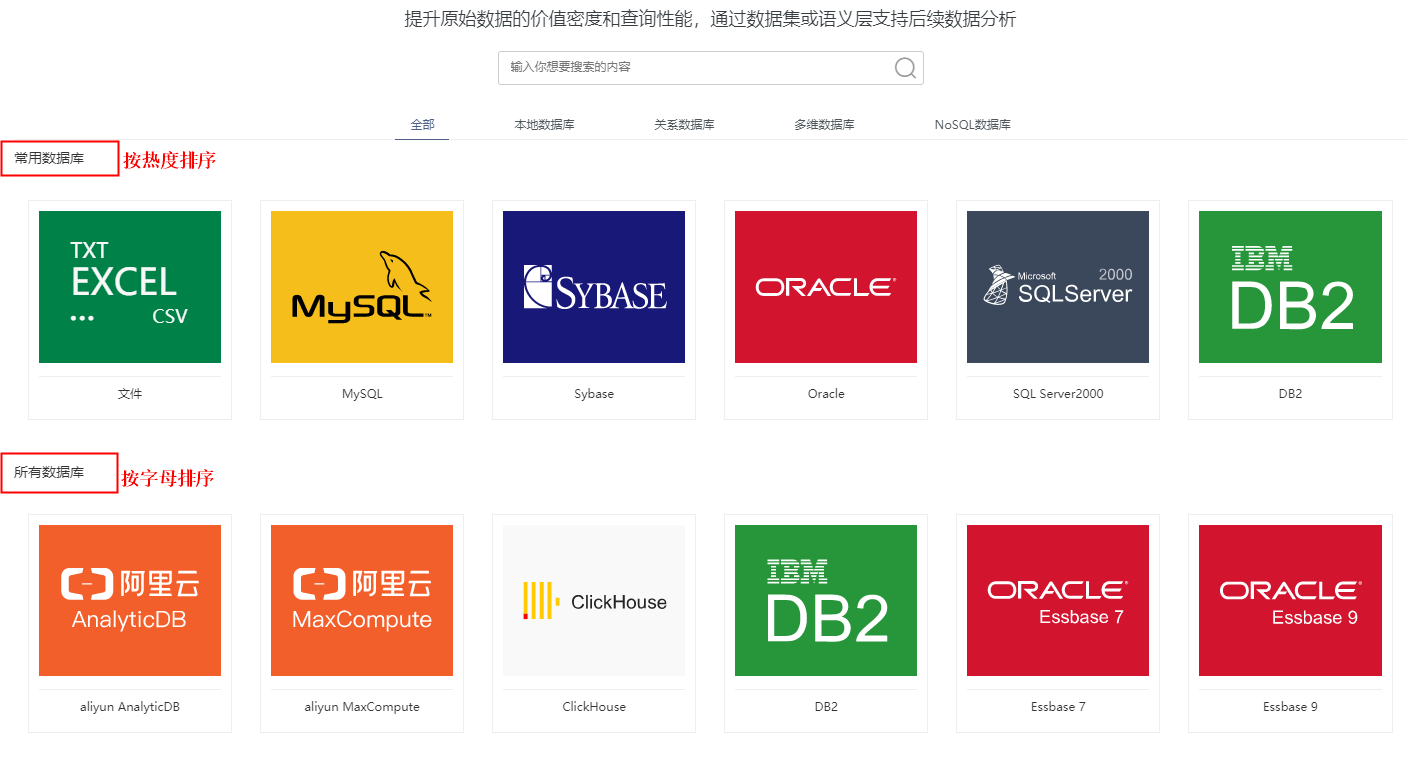Go to the 多维数据库 tab

pos(824,125)
